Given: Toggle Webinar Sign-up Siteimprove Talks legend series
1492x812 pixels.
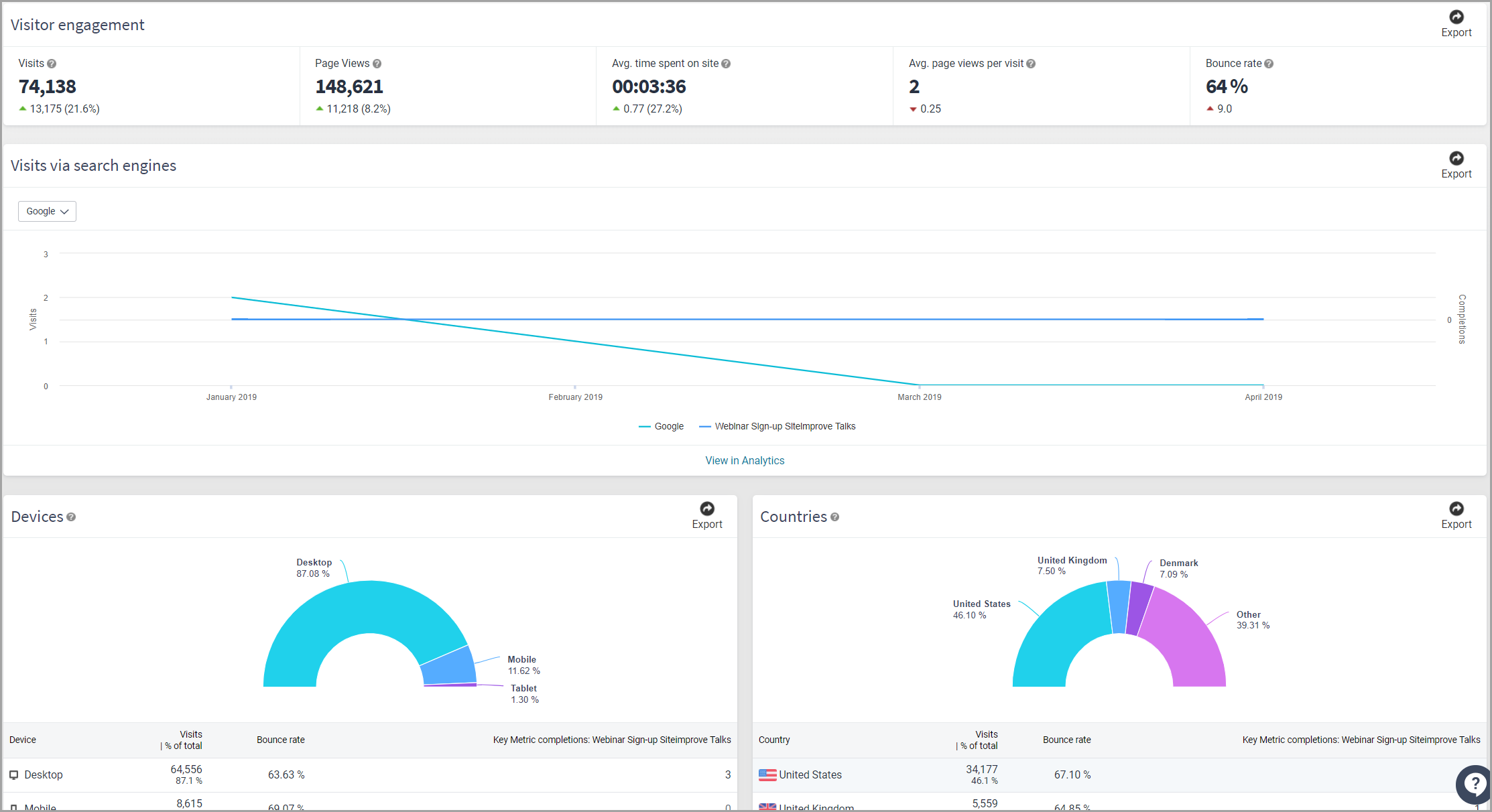Looking at the screenshot, I should pyautogui.click(x=777, y=426).
